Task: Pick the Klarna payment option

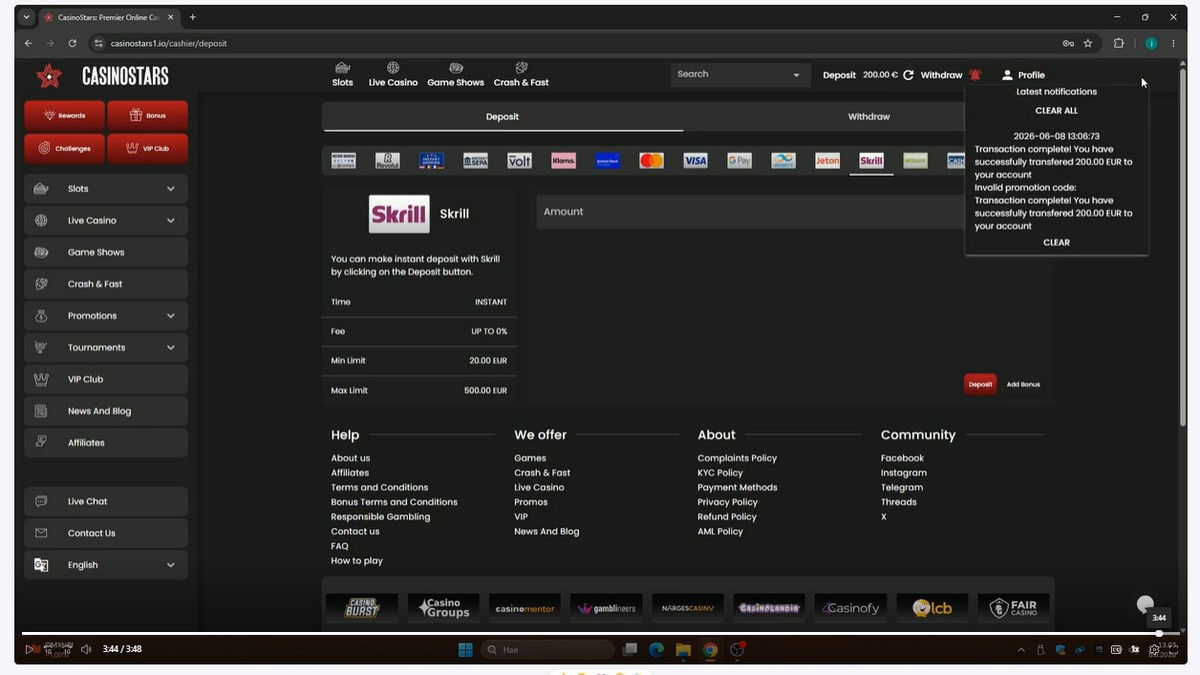Action: (x=563, y=160)
